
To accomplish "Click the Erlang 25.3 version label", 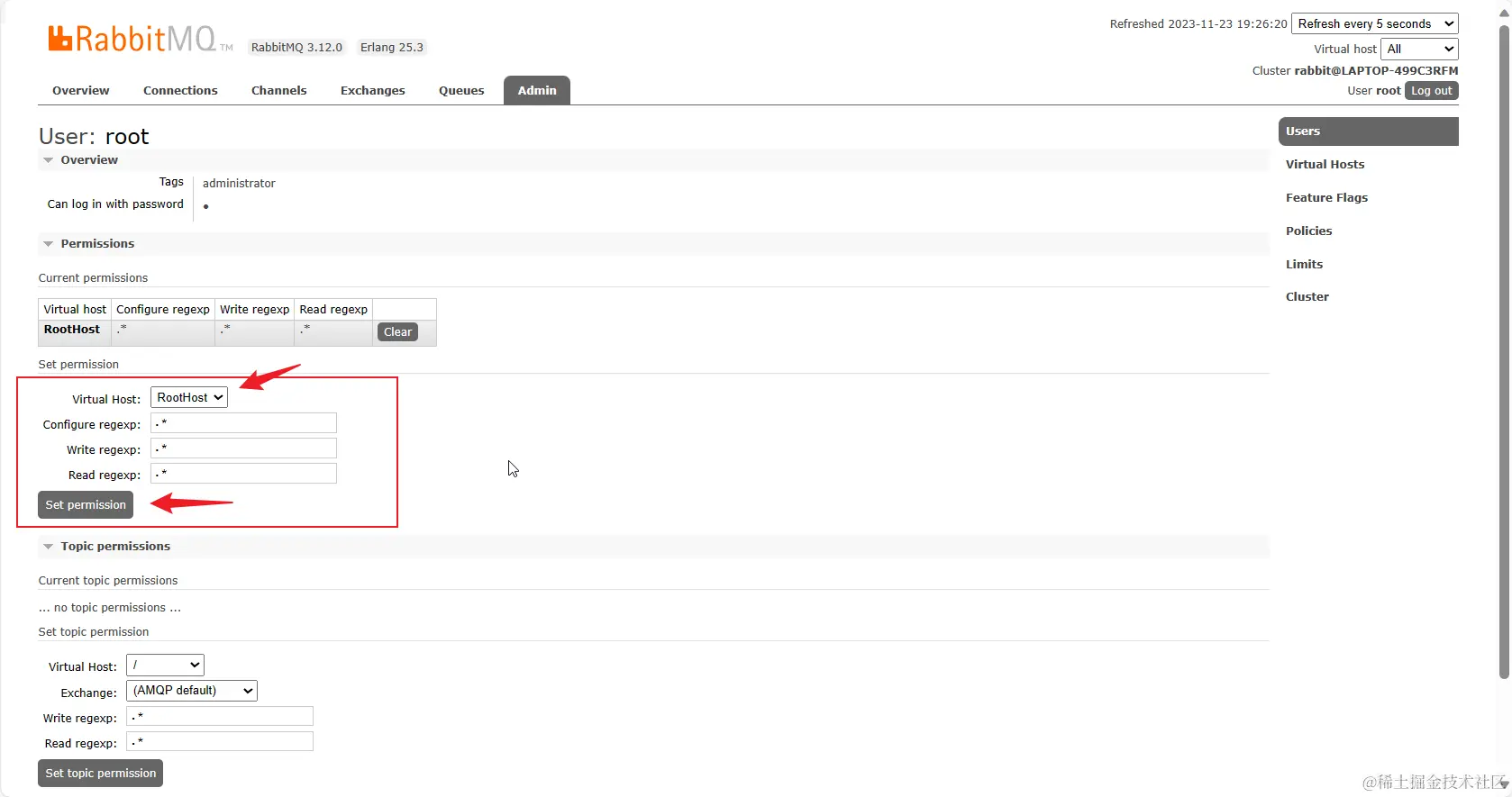I will click(x=392, y=47).
